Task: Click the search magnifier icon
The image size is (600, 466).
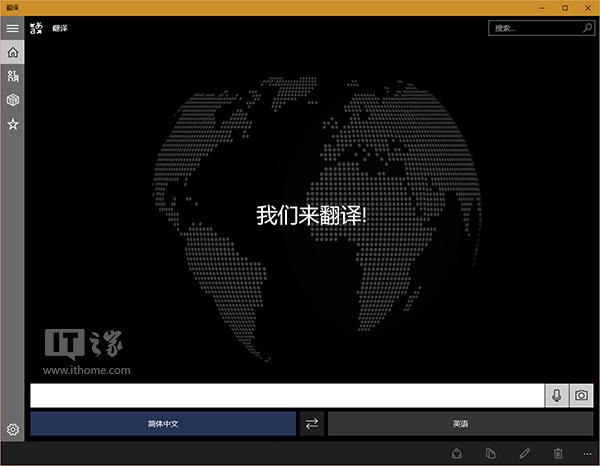Action: click(x=585, y=28)
